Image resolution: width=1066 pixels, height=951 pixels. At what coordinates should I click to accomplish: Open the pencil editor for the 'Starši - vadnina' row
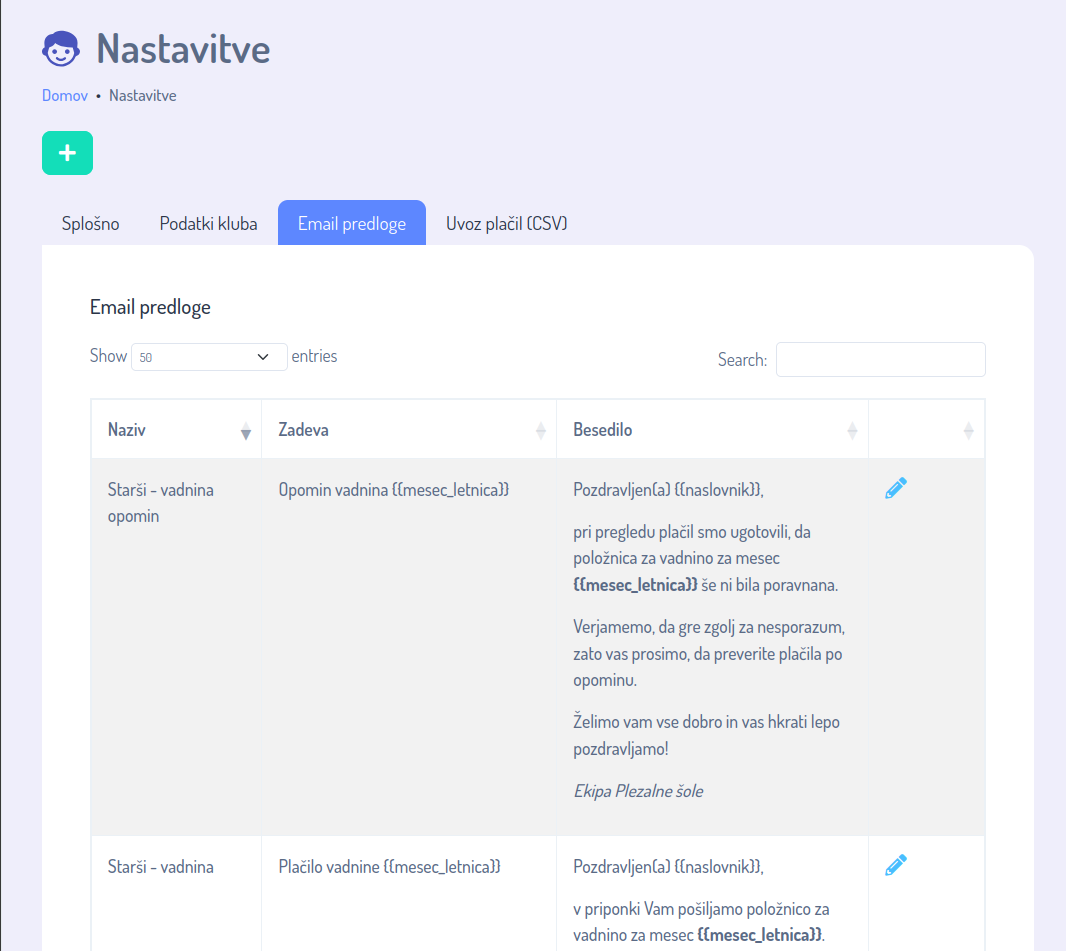point(896,865)
